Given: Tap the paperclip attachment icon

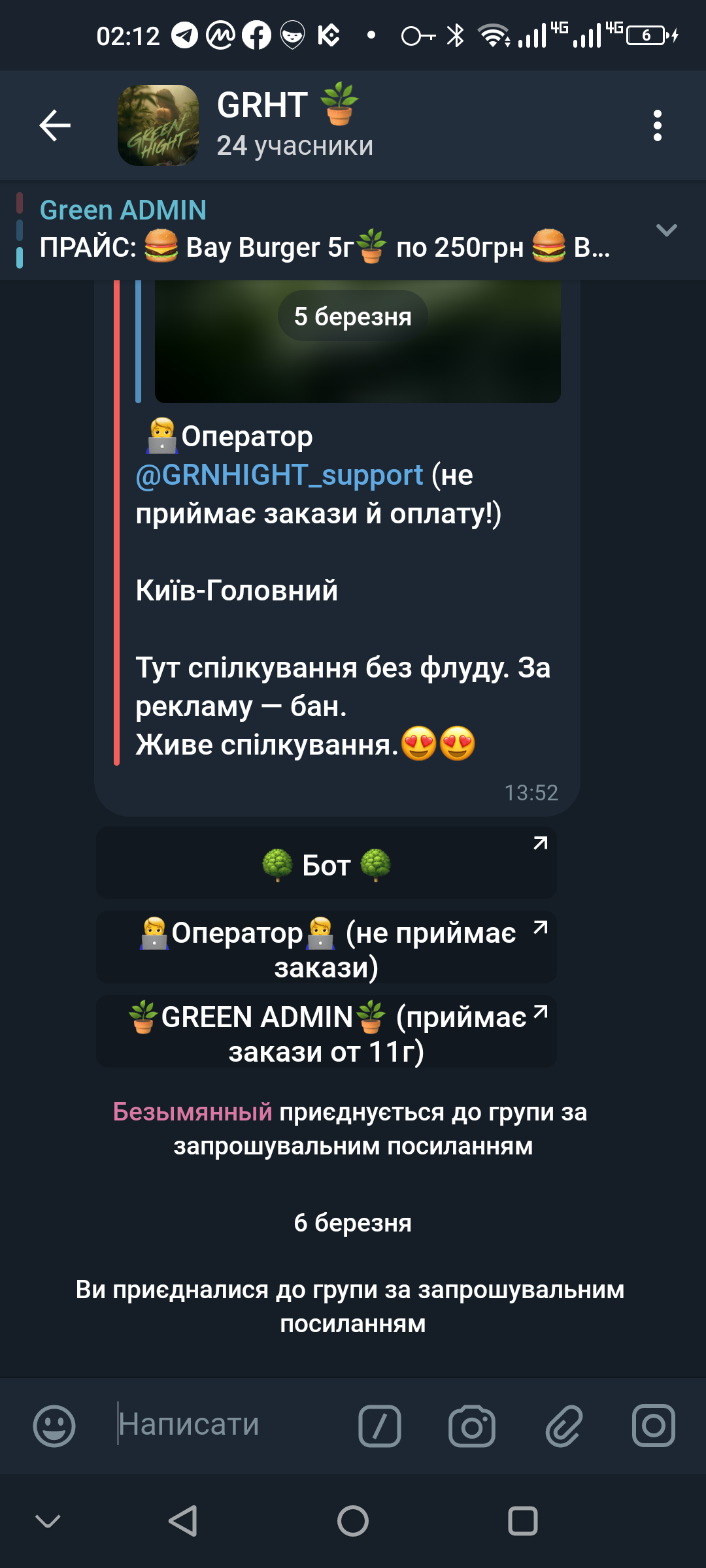Looking at the screenshot, I should click(x=563, y=1426).
